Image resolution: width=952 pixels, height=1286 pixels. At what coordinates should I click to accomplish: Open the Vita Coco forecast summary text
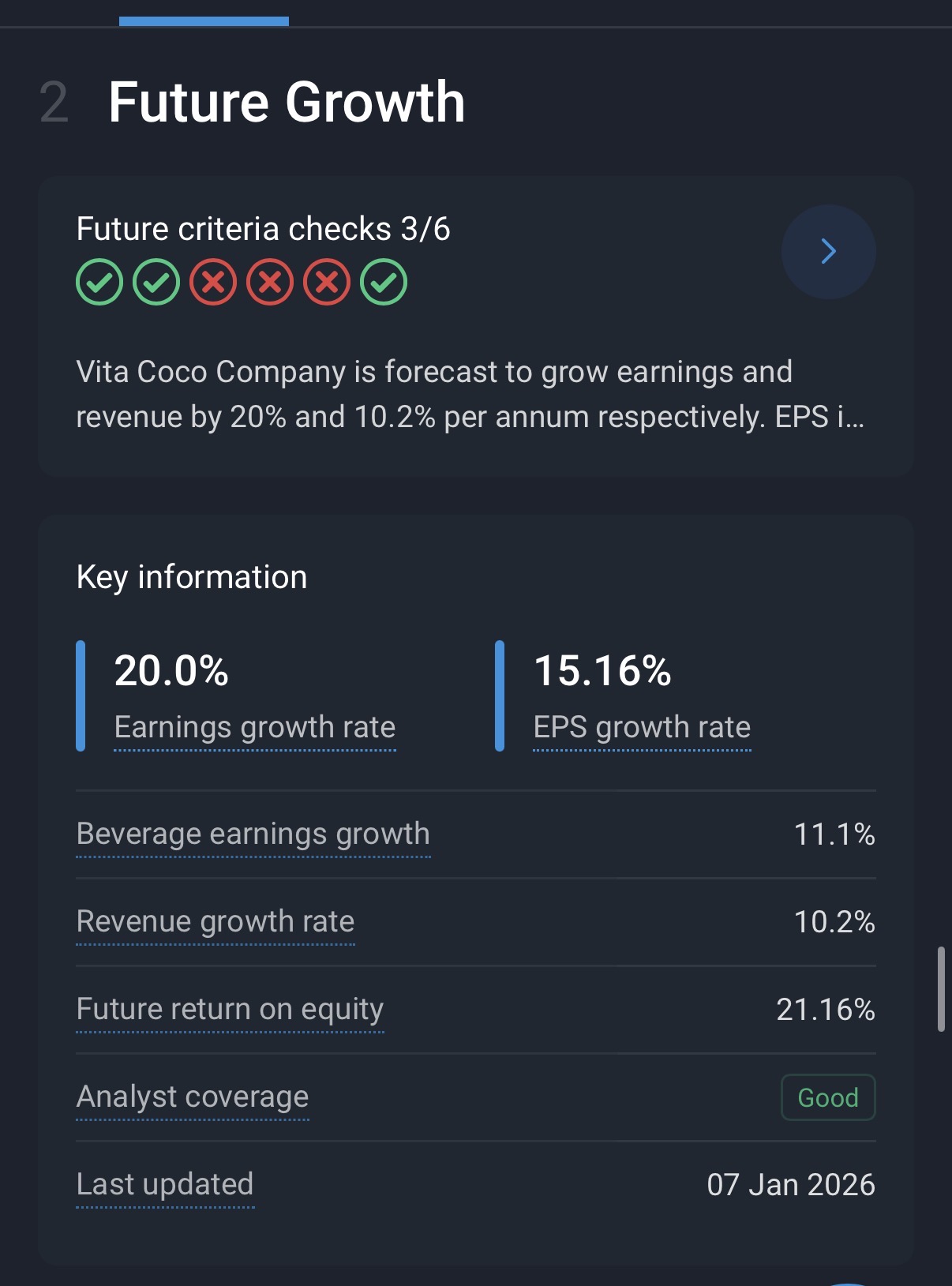pos(470,394)
